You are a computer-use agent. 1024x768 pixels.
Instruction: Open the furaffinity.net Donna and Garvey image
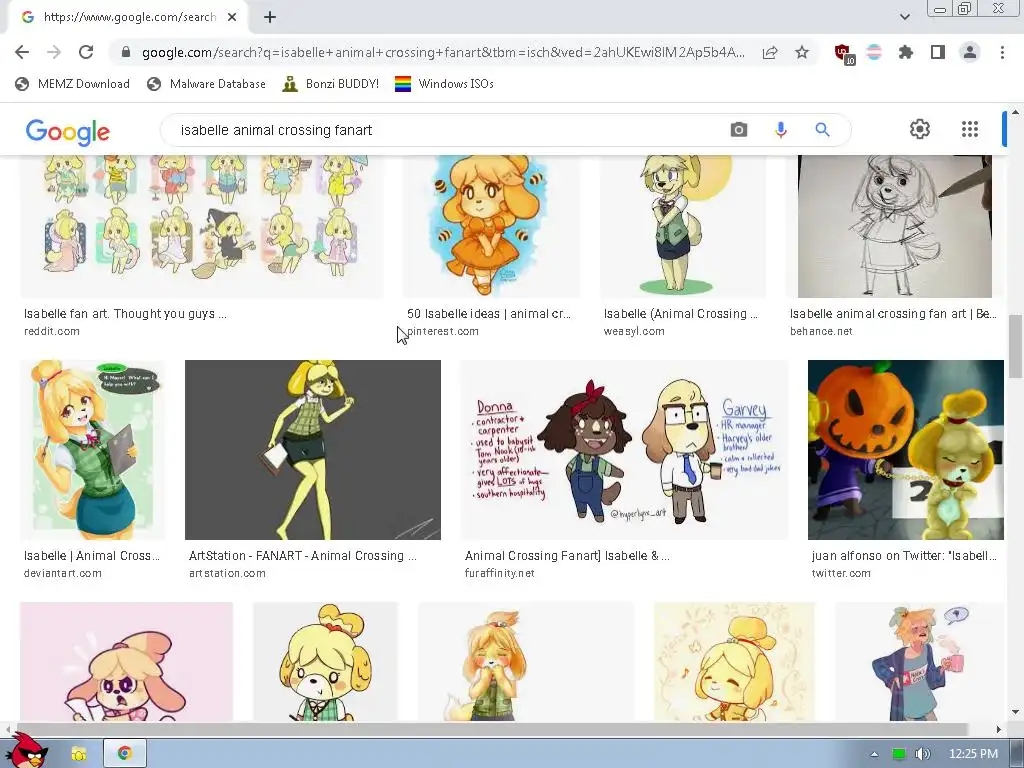(x=624, y=450)
